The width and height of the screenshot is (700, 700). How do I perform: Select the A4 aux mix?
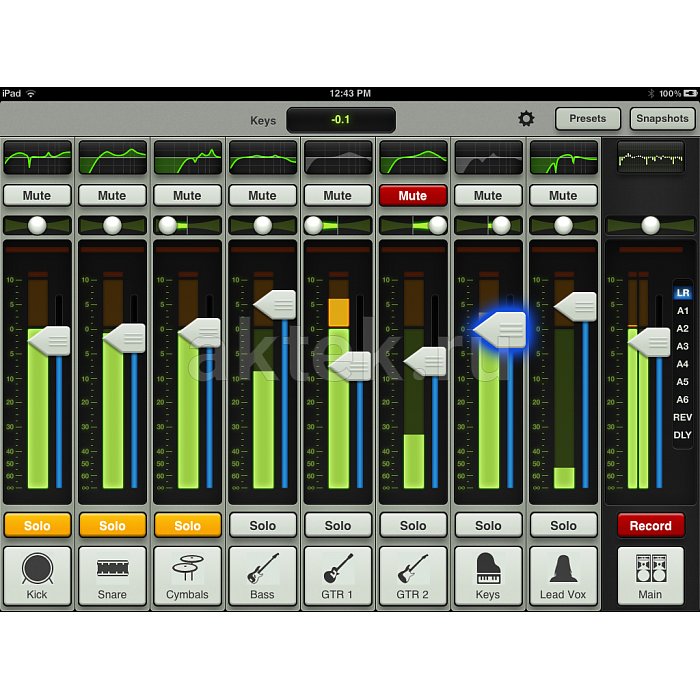pos(683,364)
